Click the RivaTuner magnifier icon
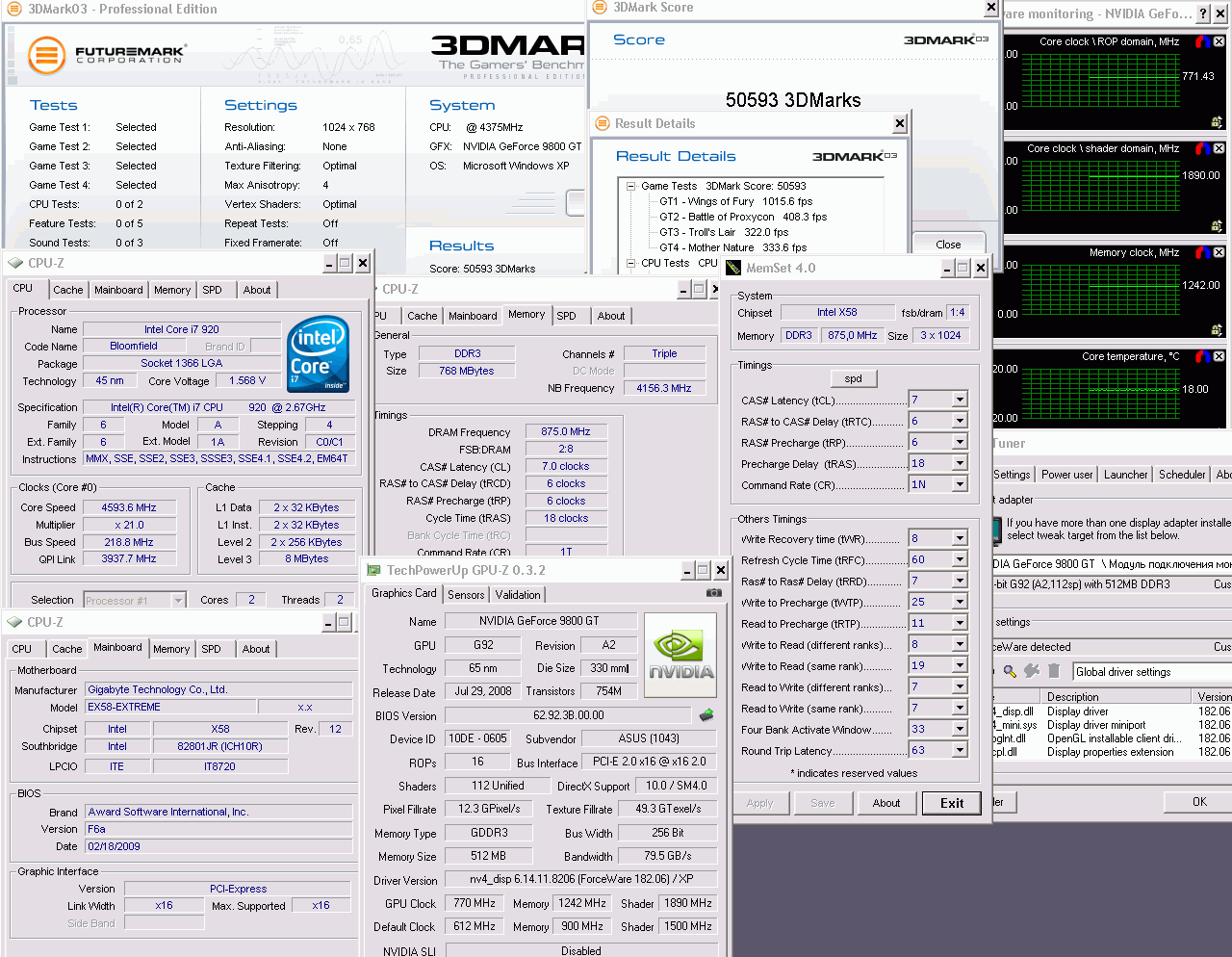This screenshot has width=1232, height=957. coord(1010,671)
